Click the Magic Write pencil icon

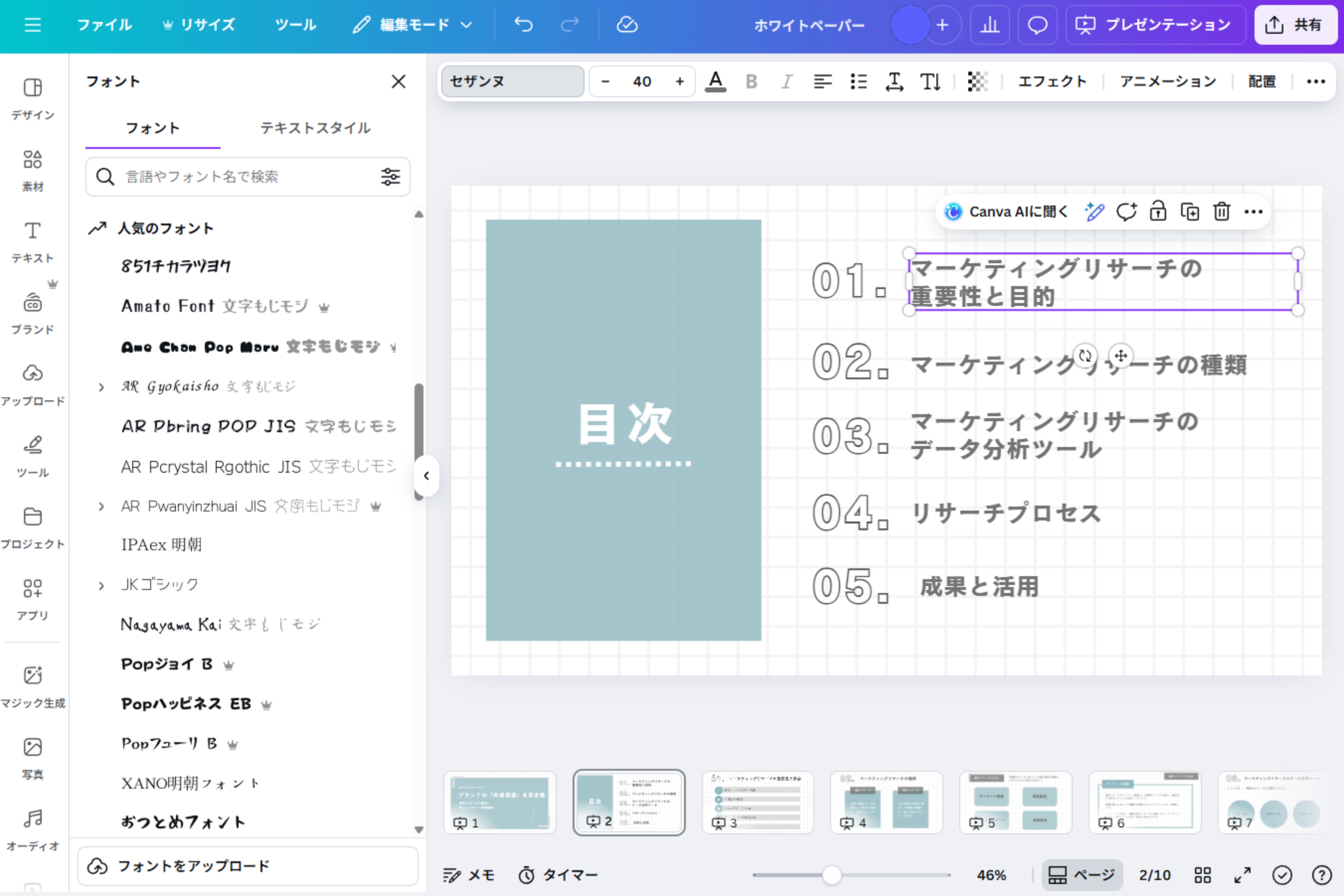[x=1094, y=212]
